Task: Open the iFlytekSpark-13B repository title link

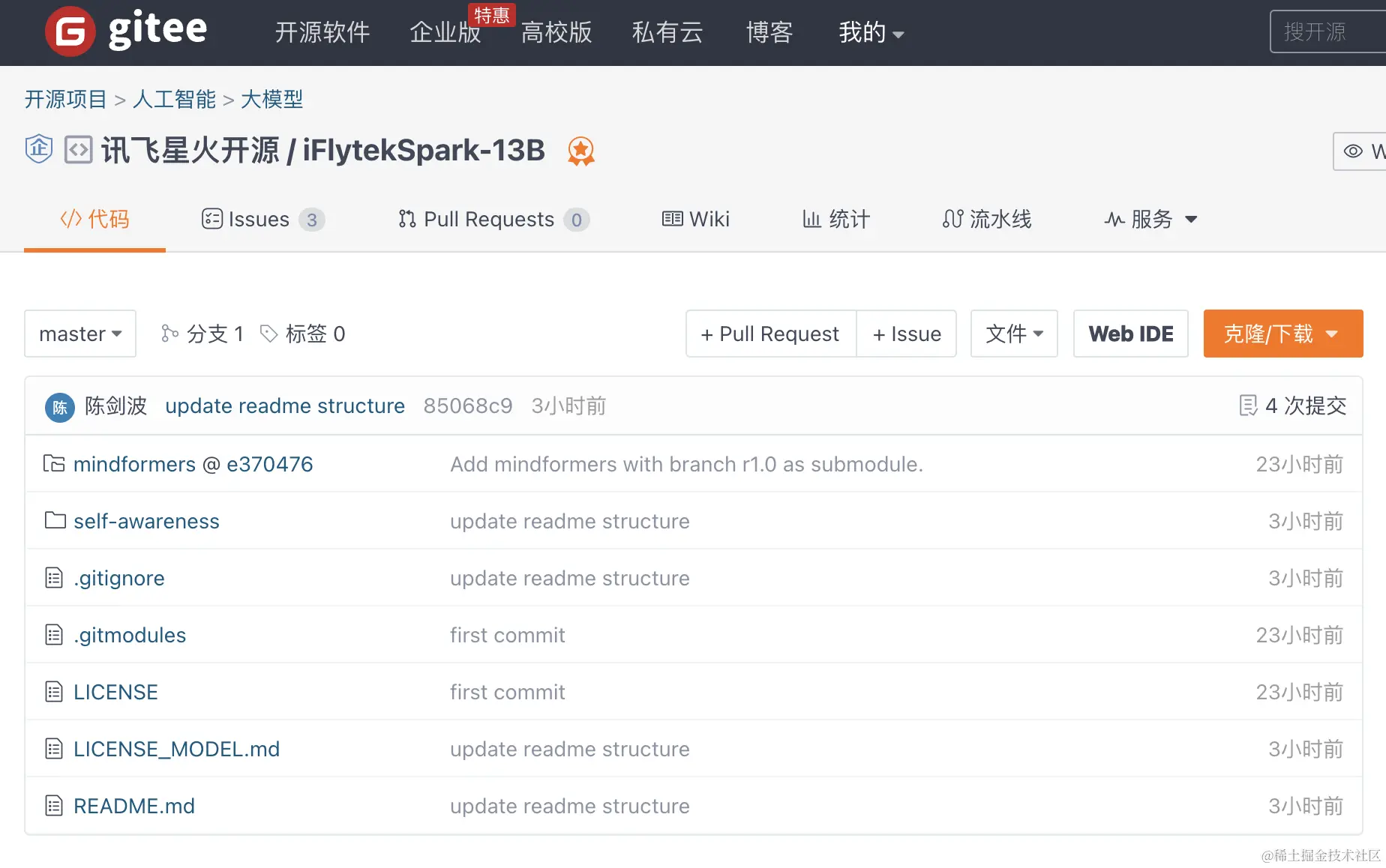Action: [424, 150]
